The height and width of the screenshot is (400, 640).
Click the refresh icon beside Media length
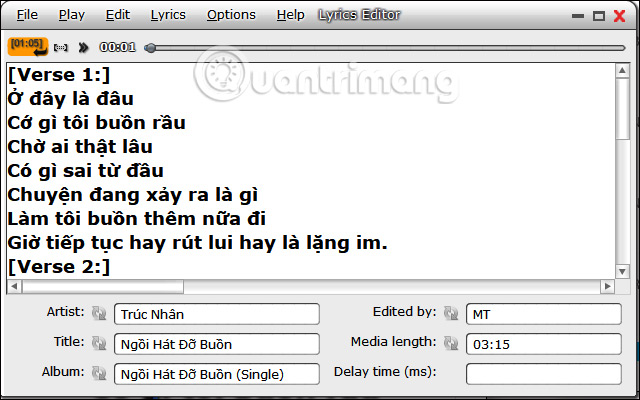coord(451,343)
